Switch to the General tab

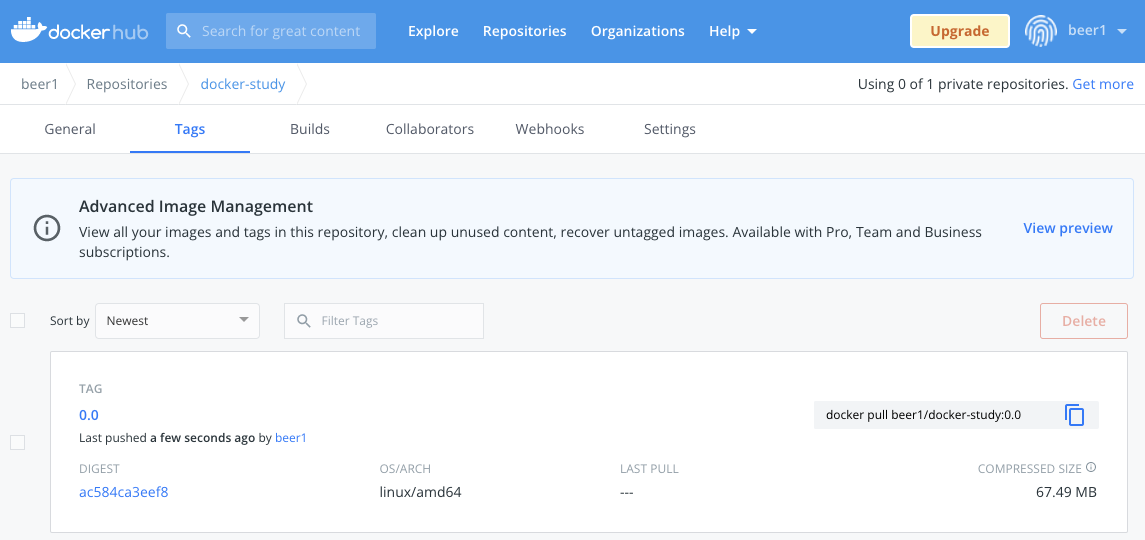click(x=70, y=129)
